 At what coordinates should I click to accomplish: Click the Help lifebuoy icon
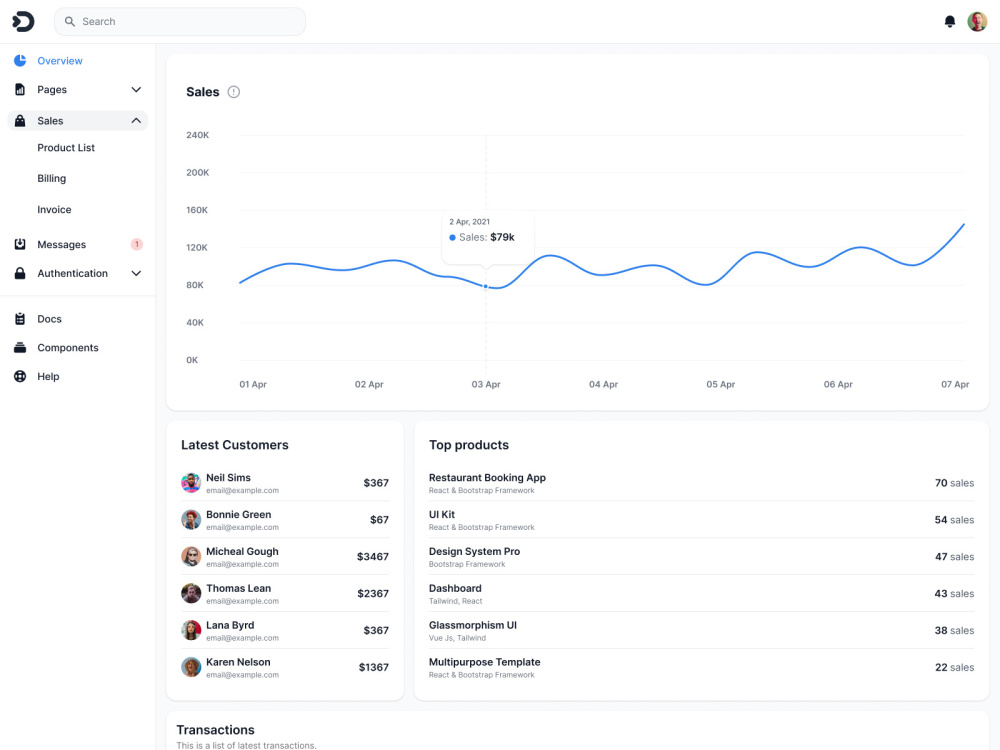(x=20, y=376)
